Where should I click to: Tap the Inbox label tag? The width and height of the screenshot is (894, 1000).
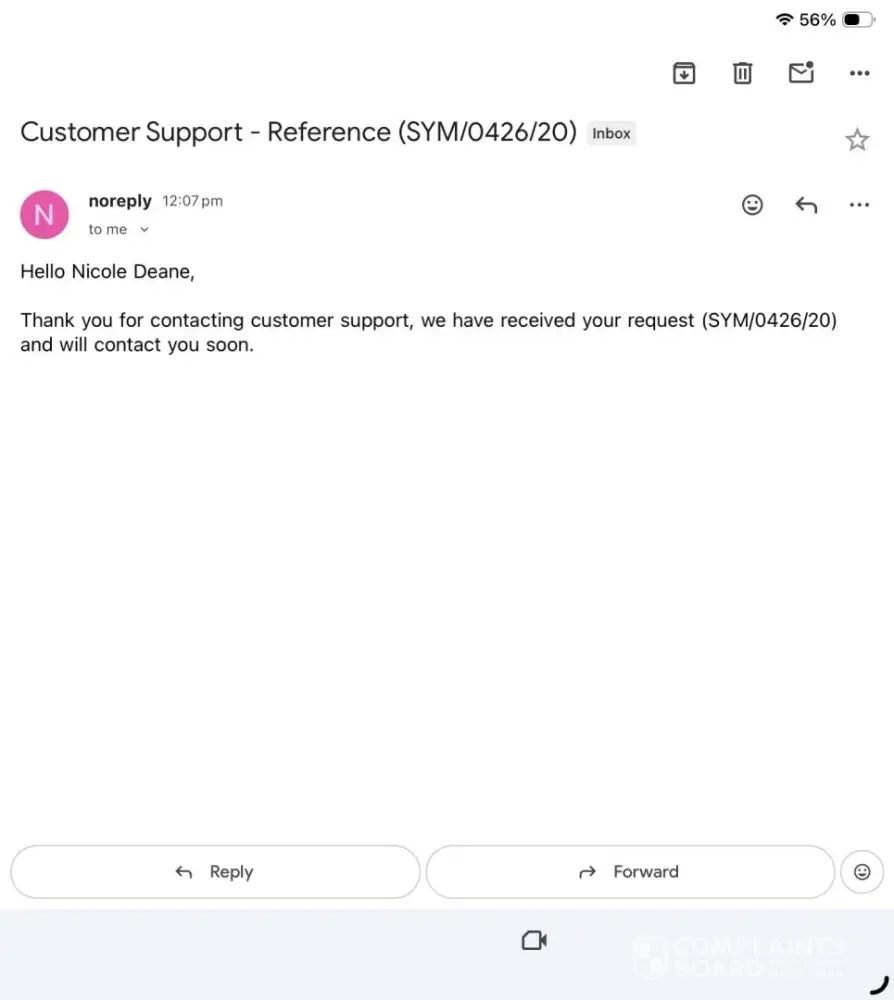pos(611,133)
